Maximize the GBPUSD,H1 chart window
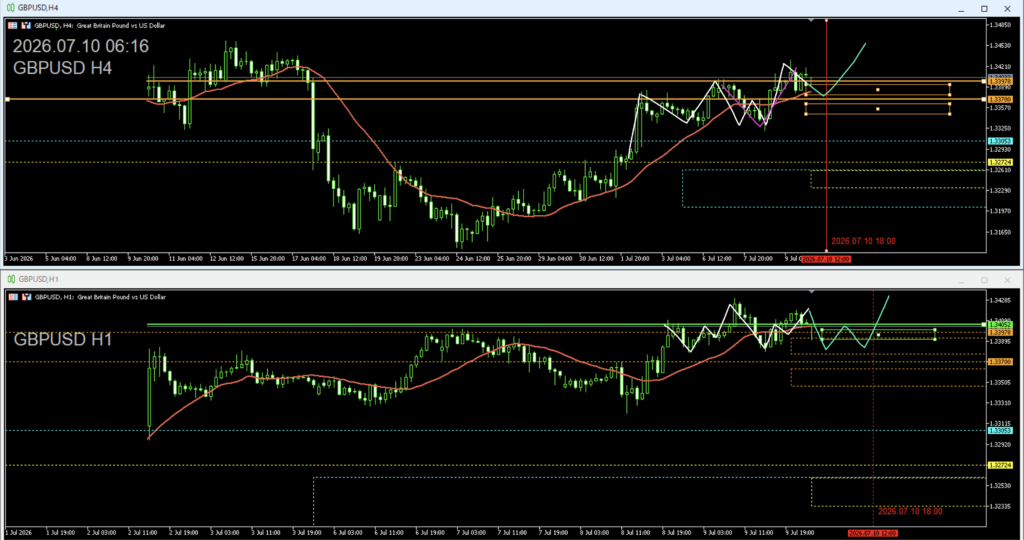This screenshot has height=540, width=1024. pos(984,280)
